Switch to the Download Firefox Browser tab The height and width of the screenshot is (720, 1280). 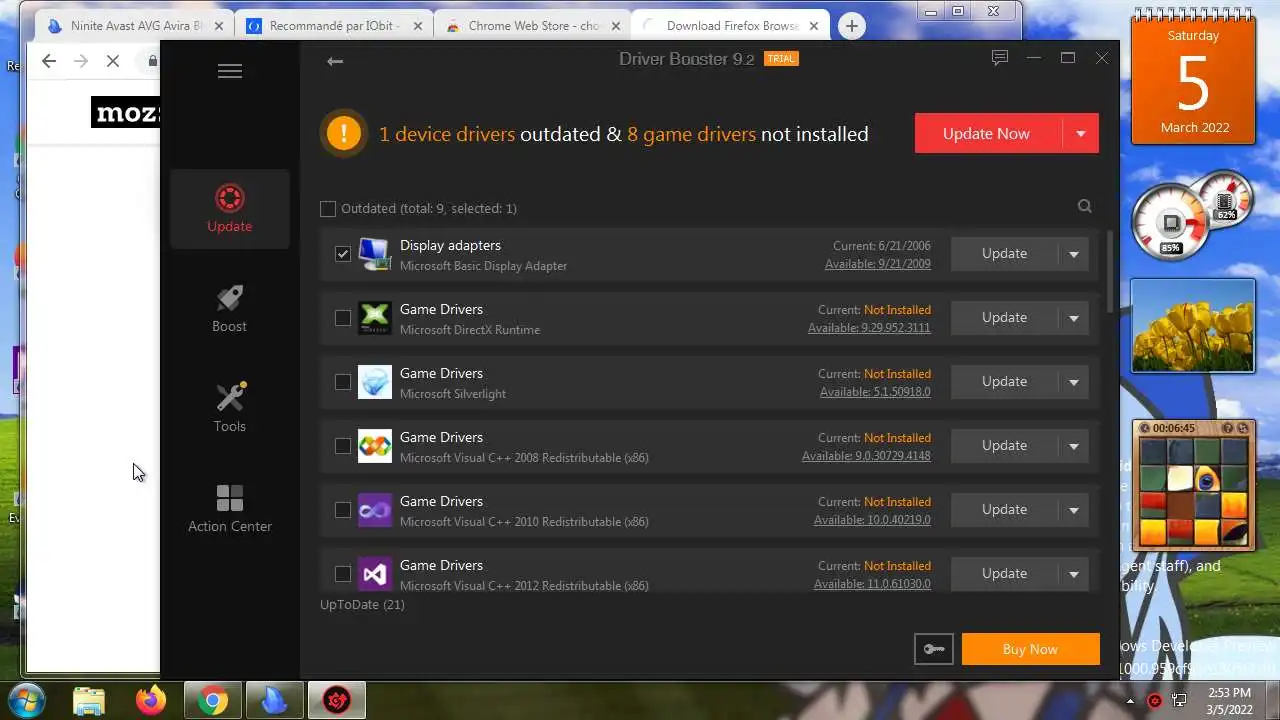[x=732, y=26]
